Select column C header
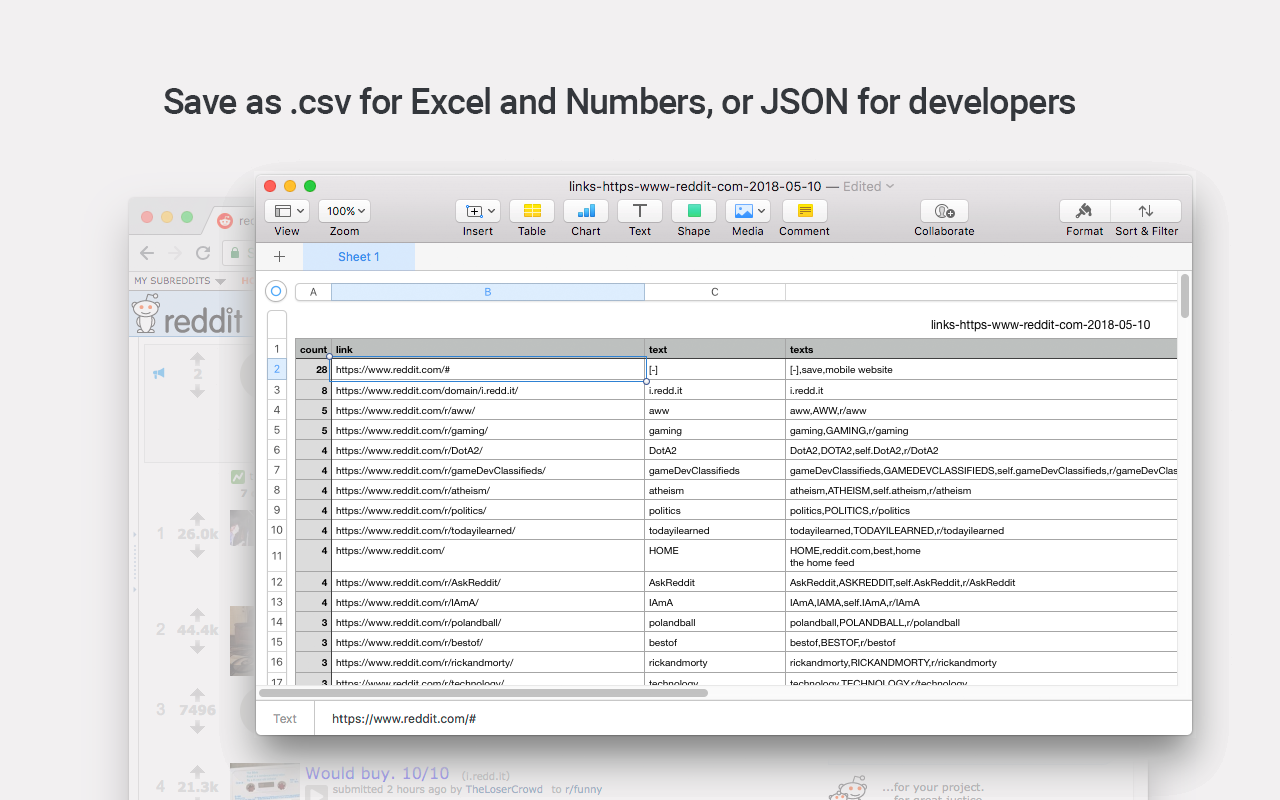This screenshot has width=1280, height=800. [715, 292]
